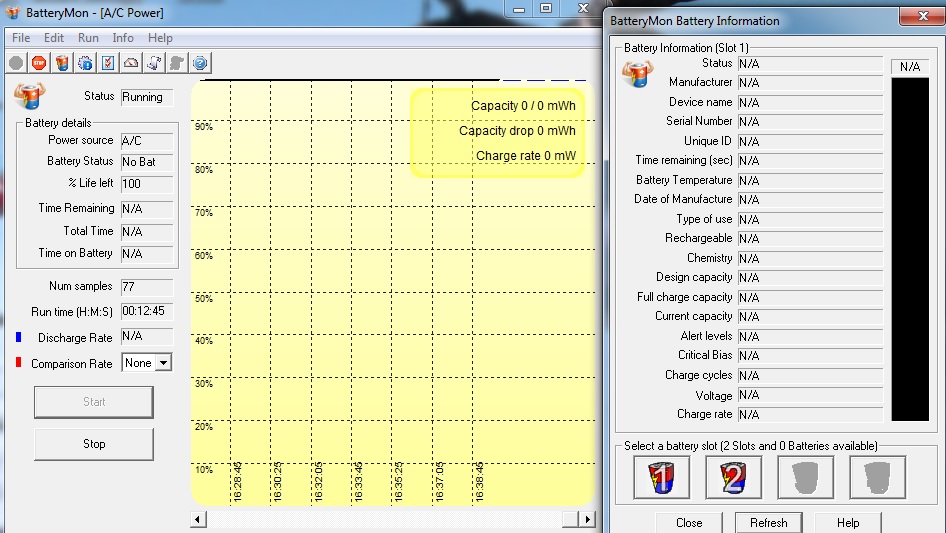This screenshot has width=946, height=533.
Task: Click the Stop button
Action: 94,444
